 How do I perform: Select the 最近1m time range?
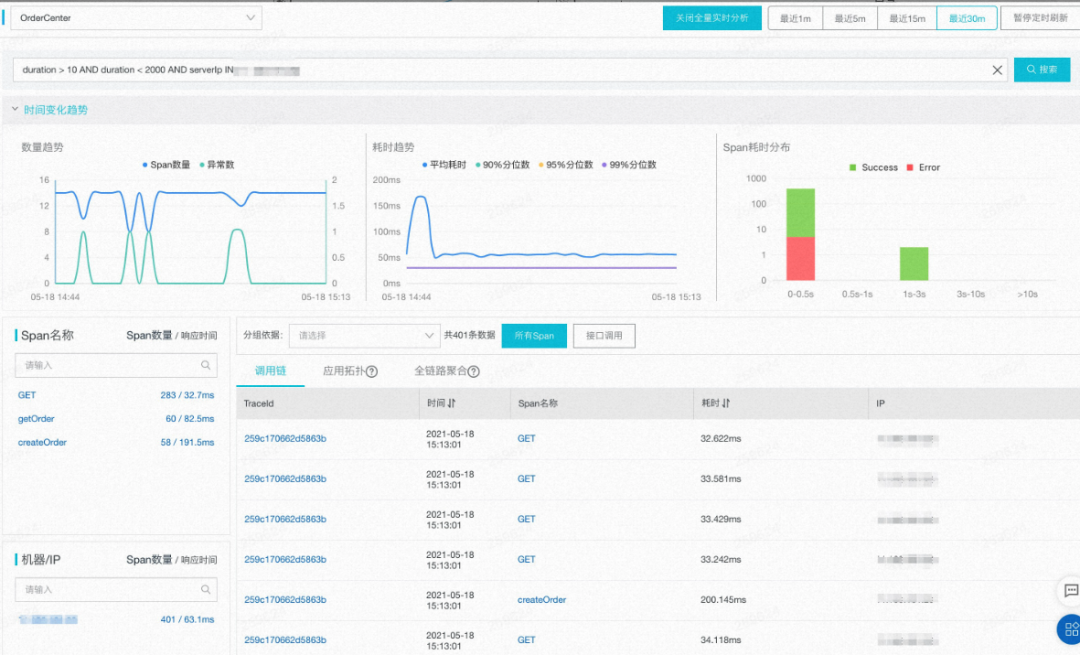pyautogui.click(x=796, y=19)
